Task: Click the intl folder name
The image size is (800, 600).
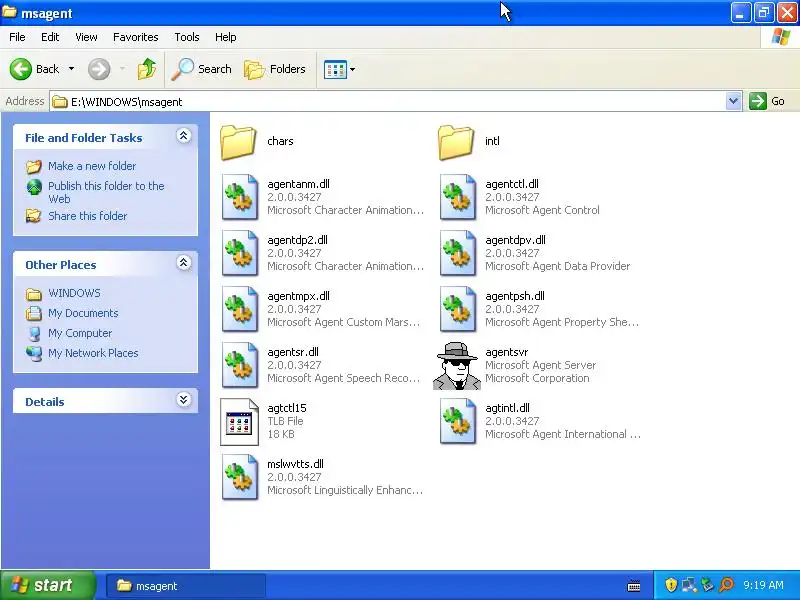Action: (492, 141)
